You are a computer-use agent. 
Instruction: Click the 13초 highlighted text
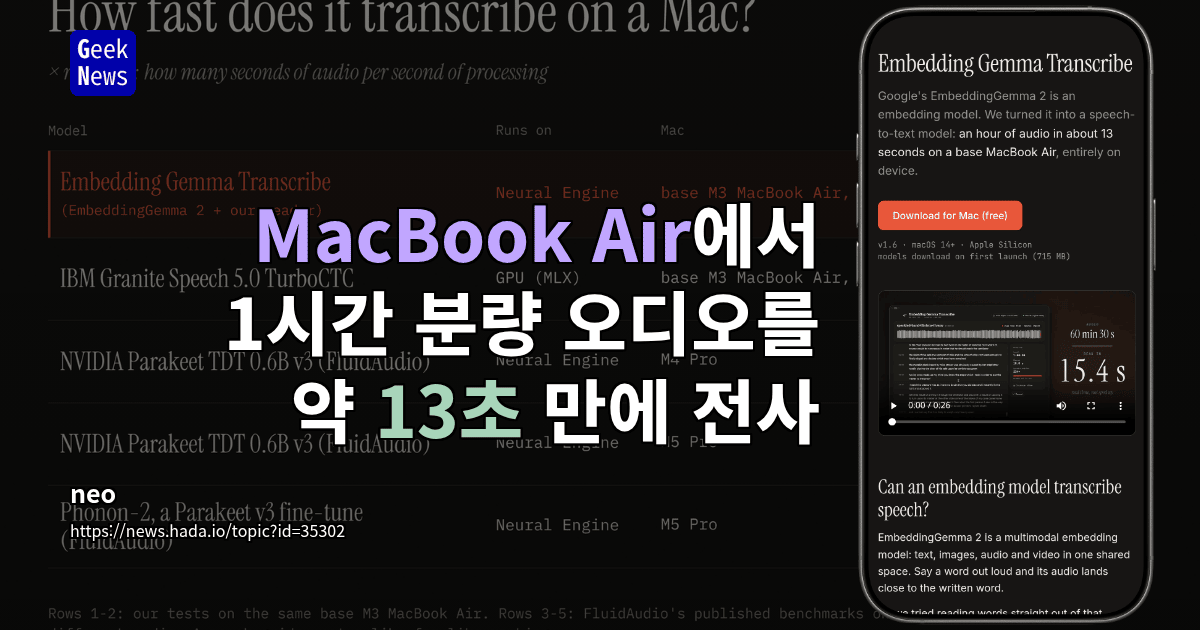[x=450, y=410]
